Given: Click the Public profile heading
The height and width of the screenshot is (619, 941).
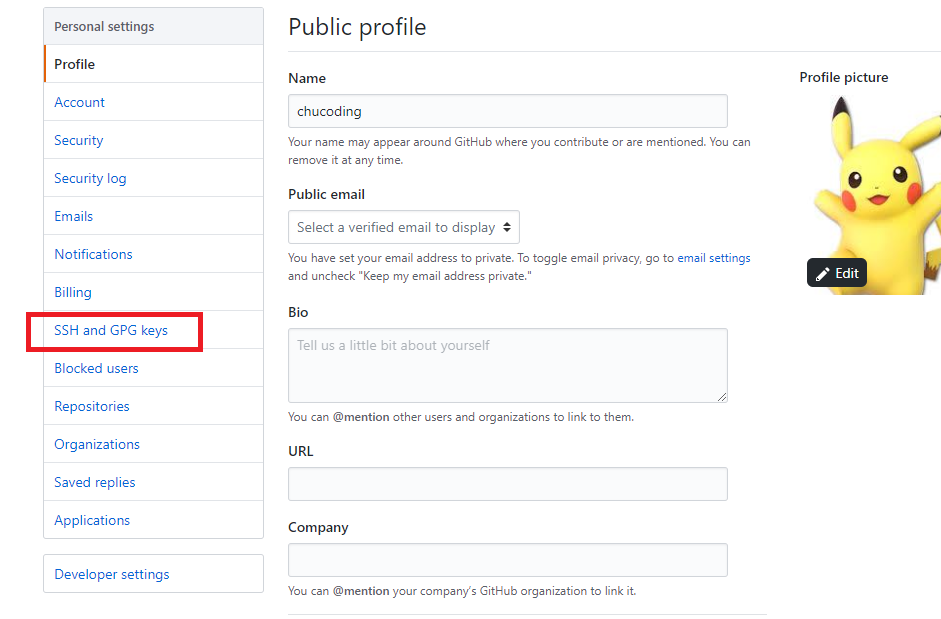Looking at the screenshot, I should [x=357, y=27].
